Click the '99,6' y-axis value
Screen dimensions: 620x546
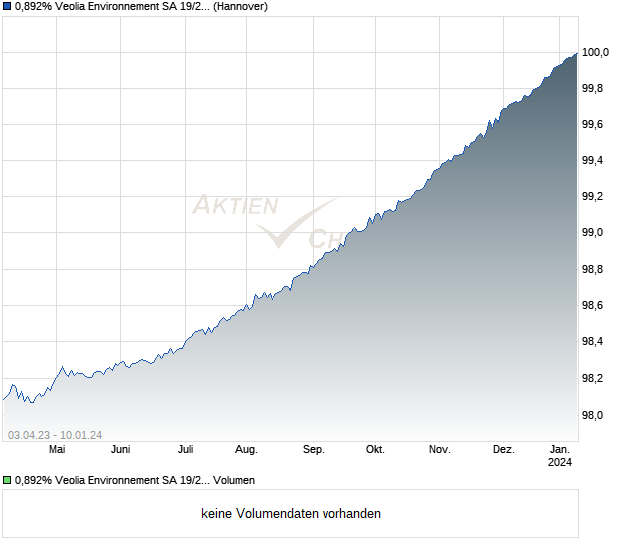coord(593,124)
